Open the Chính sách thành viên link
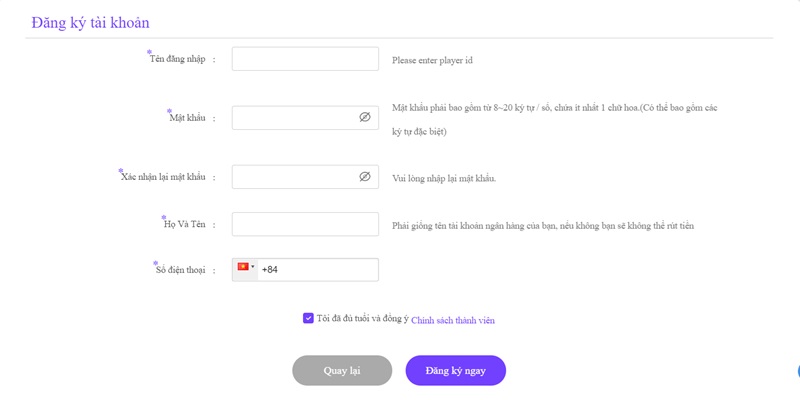800x400 pixels. (x=453, y=320)
